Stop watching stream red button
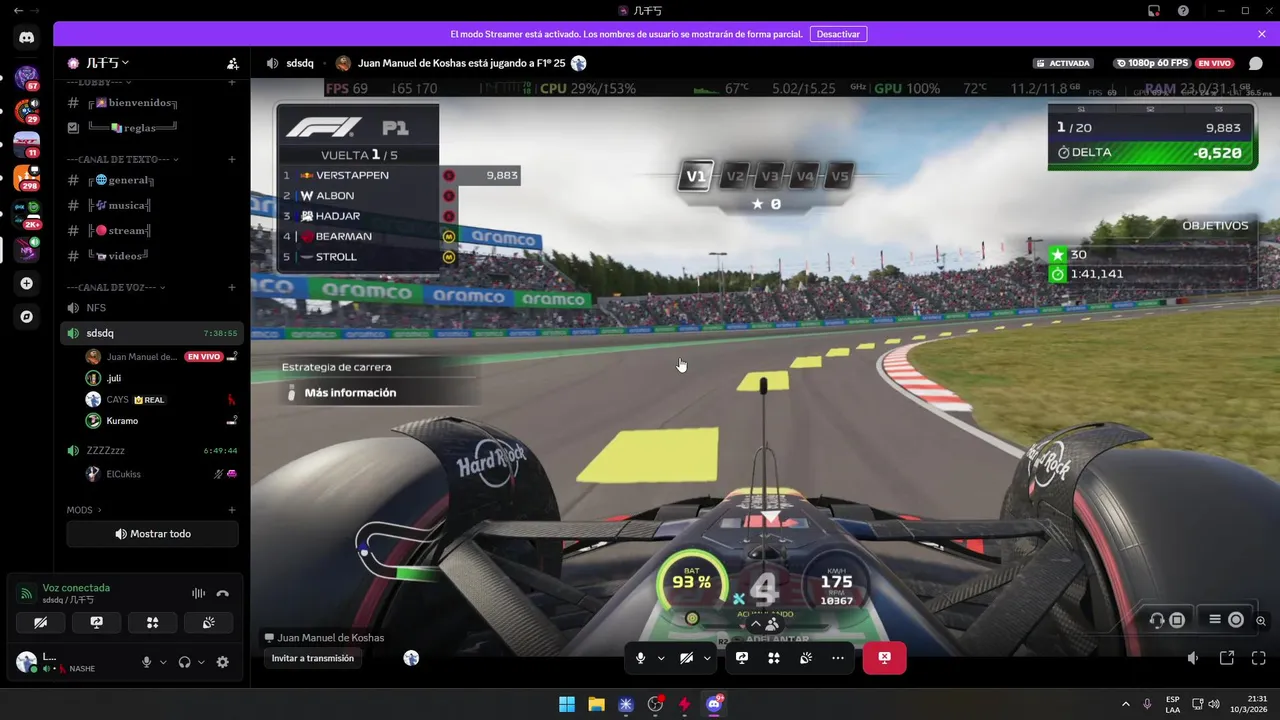Image resolution: width=1280 pixels, height=720 pixels. pyautogui.click(x=884, y=658)
